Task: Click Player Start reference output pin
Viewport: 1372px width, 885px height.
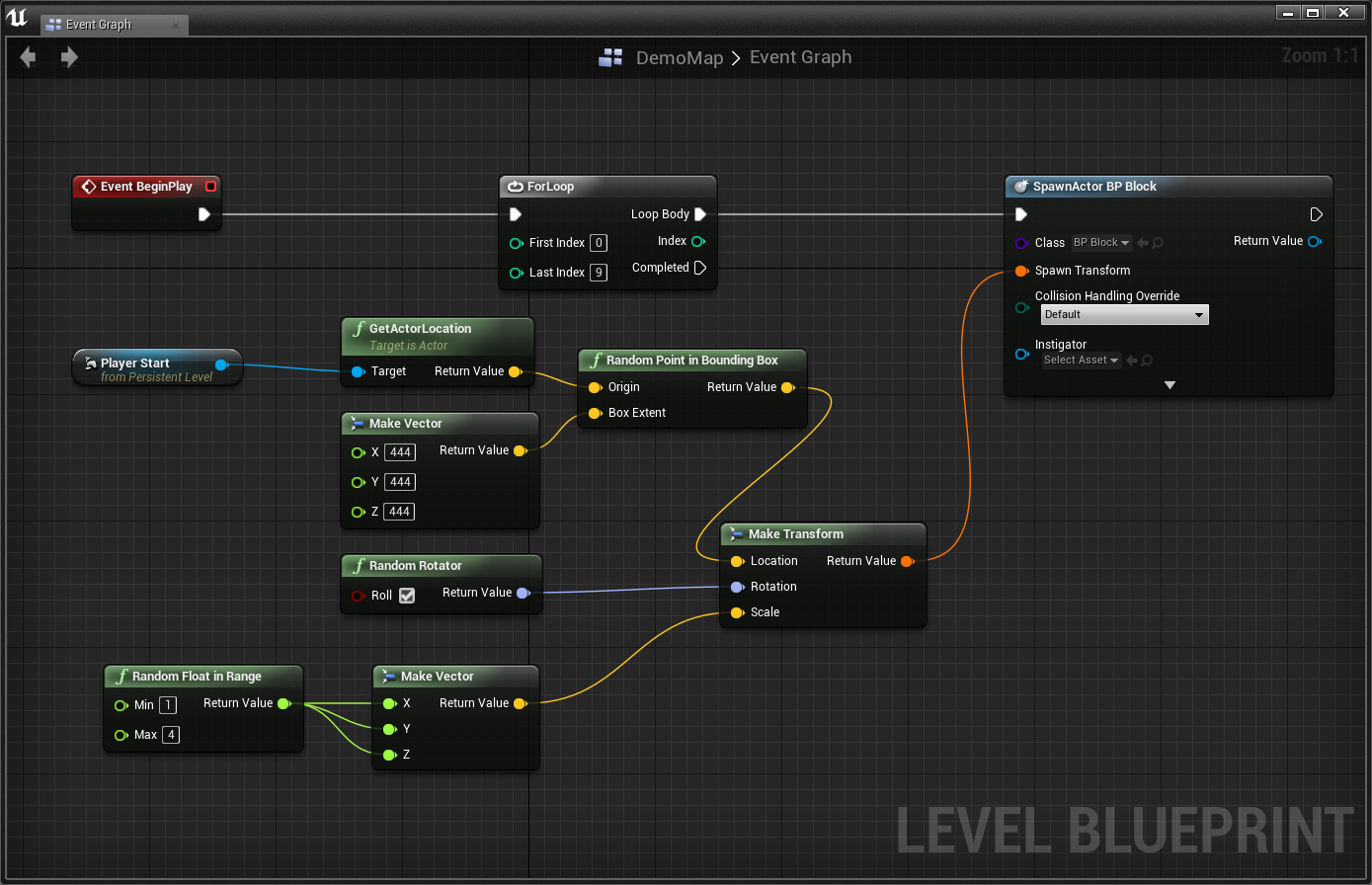Action: pyautogui.click(x=221, y=364)
